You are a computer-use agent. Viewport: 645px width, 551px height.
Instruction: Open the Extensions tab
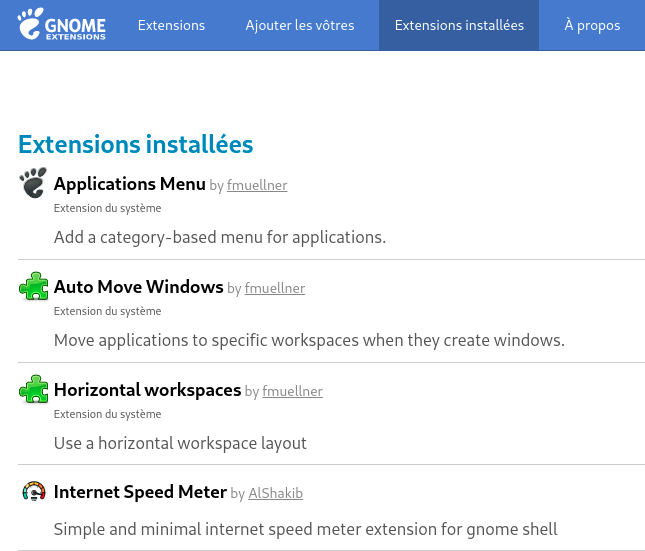[171, 25]
